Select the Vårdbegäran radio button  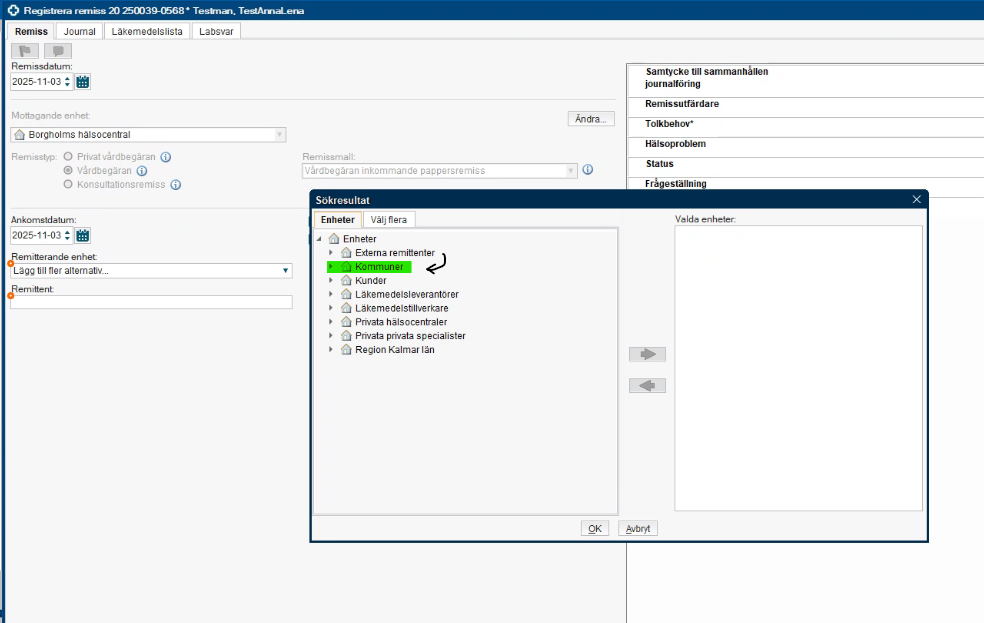click(x=68, y=171)
